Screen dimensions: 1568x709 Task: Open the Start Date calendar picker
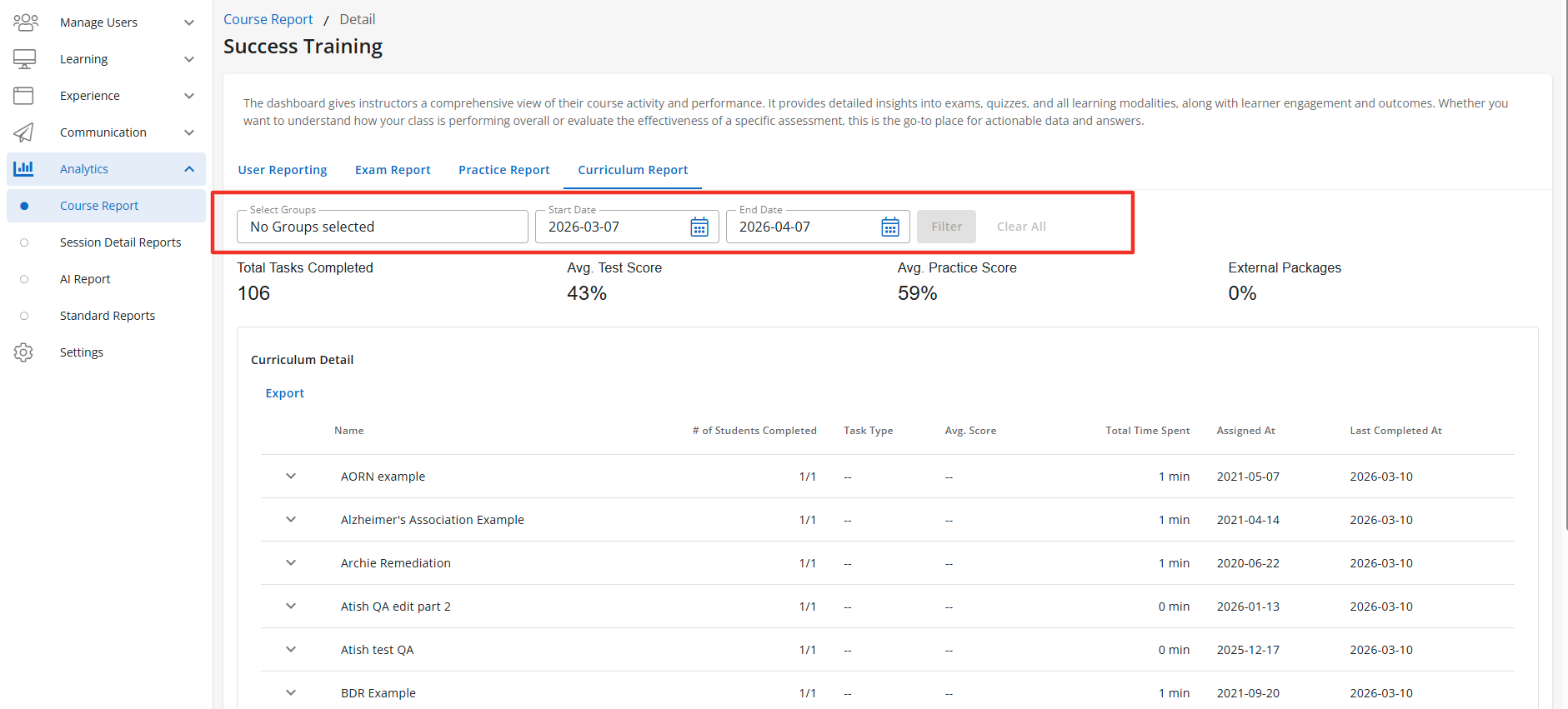pos(699,227)
